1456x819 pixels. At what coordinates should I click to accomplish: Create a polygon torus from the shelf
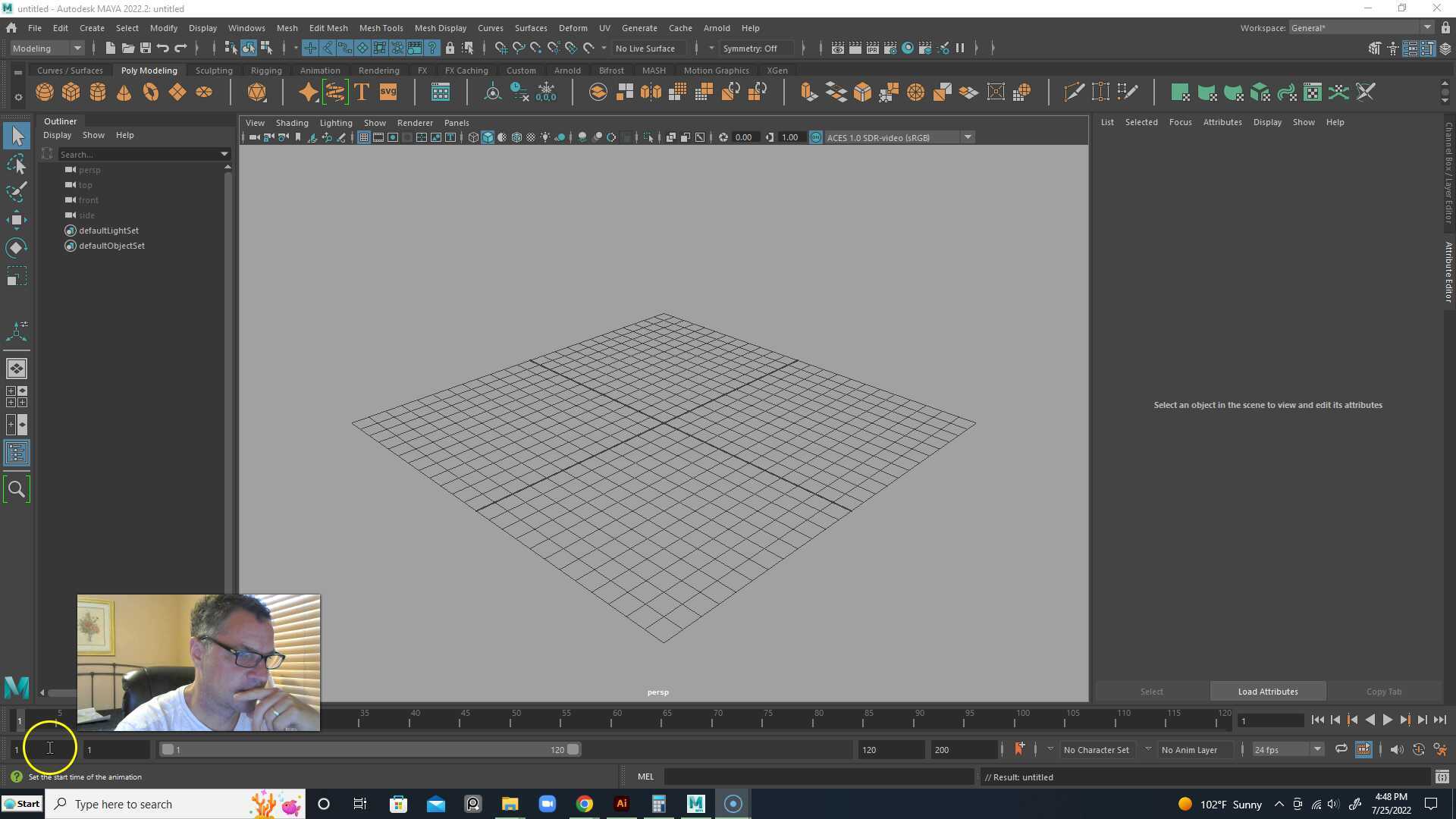pyautogui.click(x=150, y=92)
